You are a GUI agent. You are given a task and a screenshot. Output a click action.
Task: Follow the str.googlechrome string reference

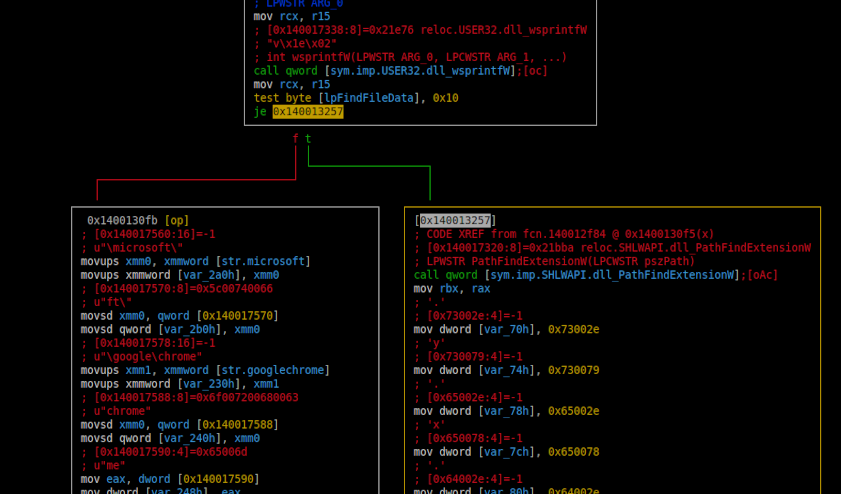(276, 370)
